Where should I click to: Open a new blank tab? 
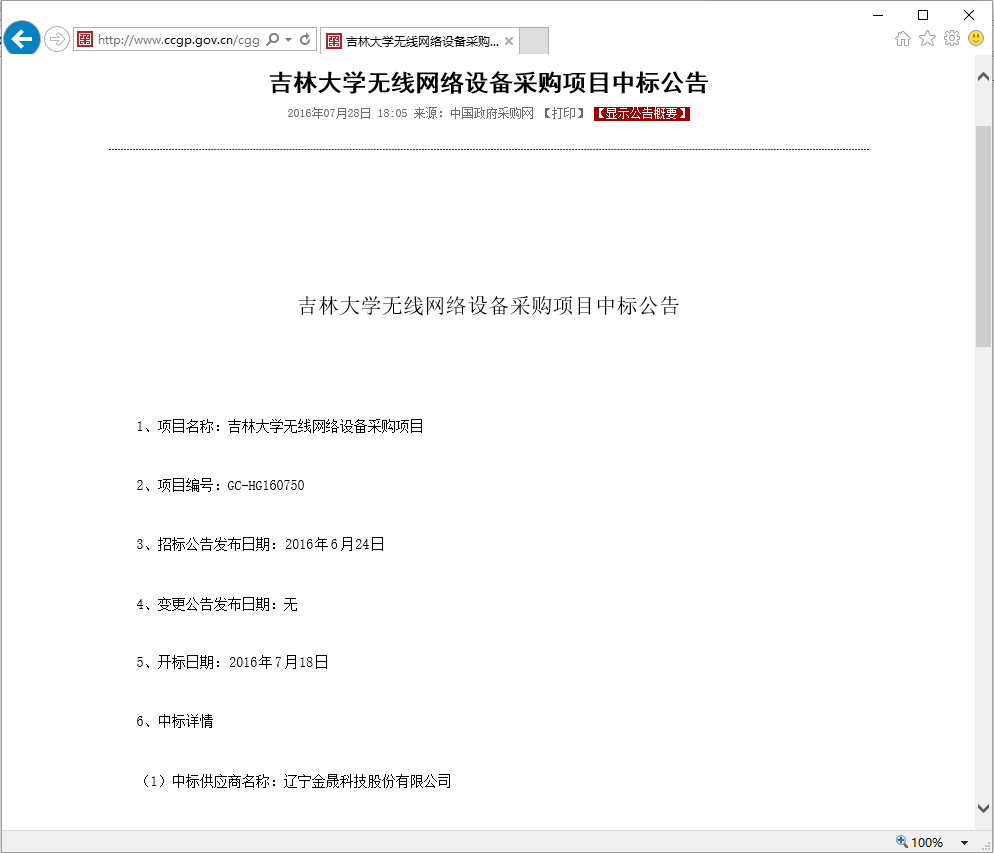(535, 41)
